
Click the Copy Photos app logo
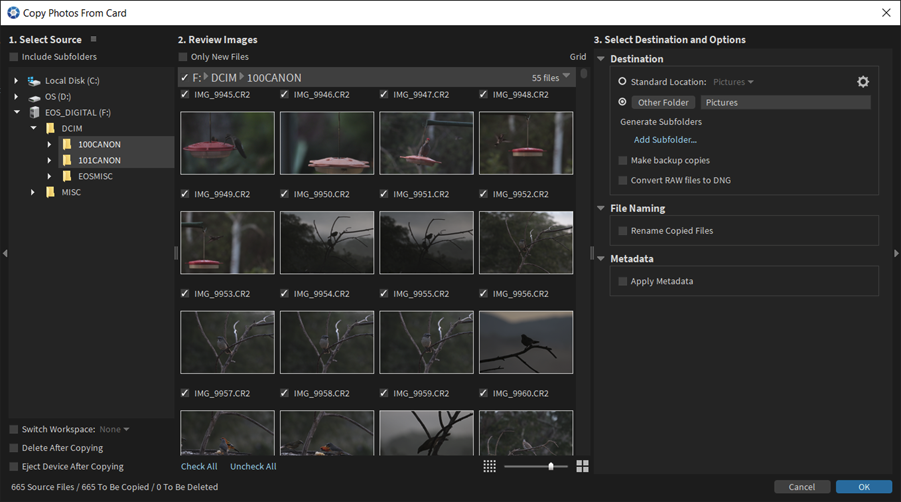point(13,13)
